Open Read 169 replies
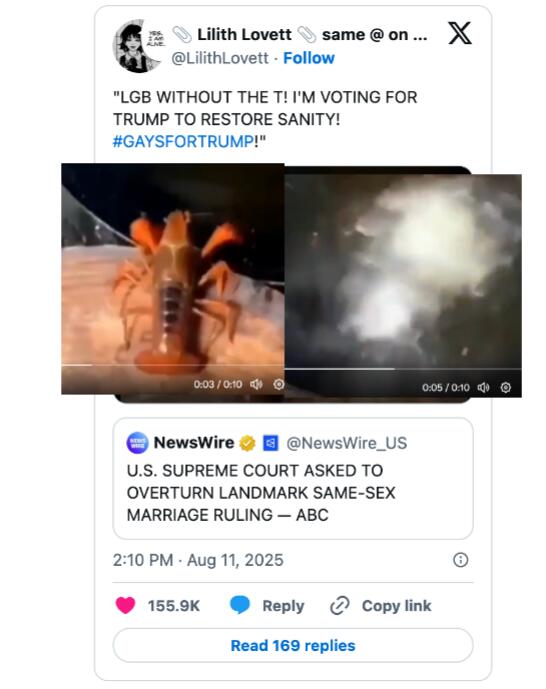The height and width of the screenshot is (689, 546). [293, 645]
